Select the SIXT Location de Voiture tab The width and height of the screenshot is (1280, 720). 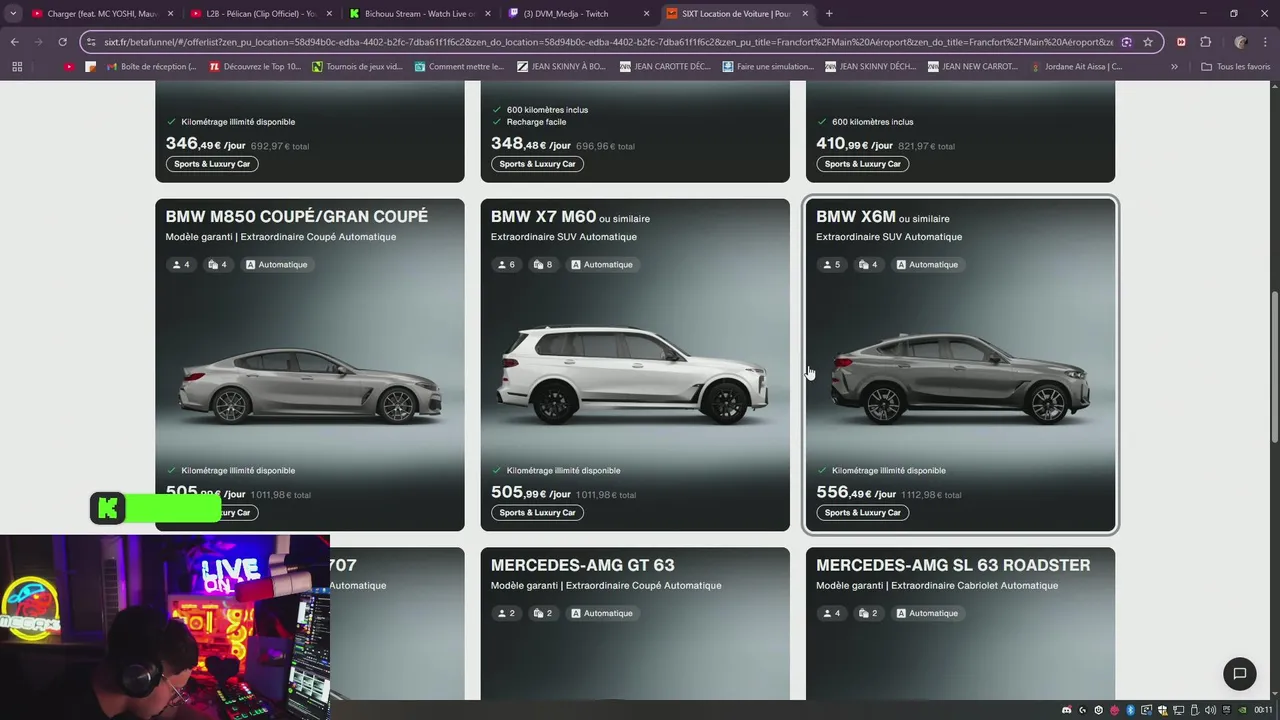(x=737, y=14)
